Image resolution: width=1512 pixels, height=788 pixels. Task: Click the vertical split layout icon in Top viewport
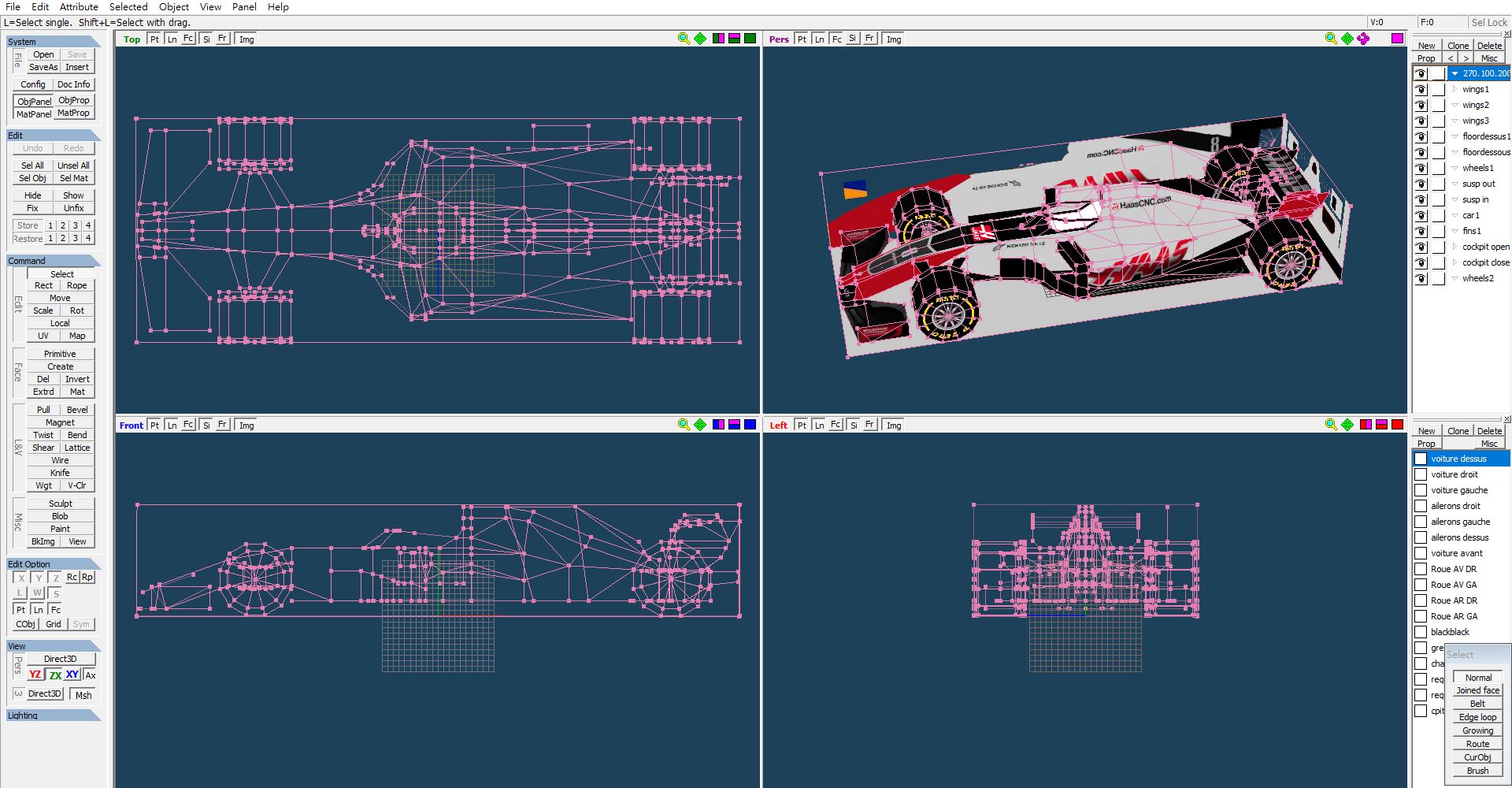pos(718,39)
